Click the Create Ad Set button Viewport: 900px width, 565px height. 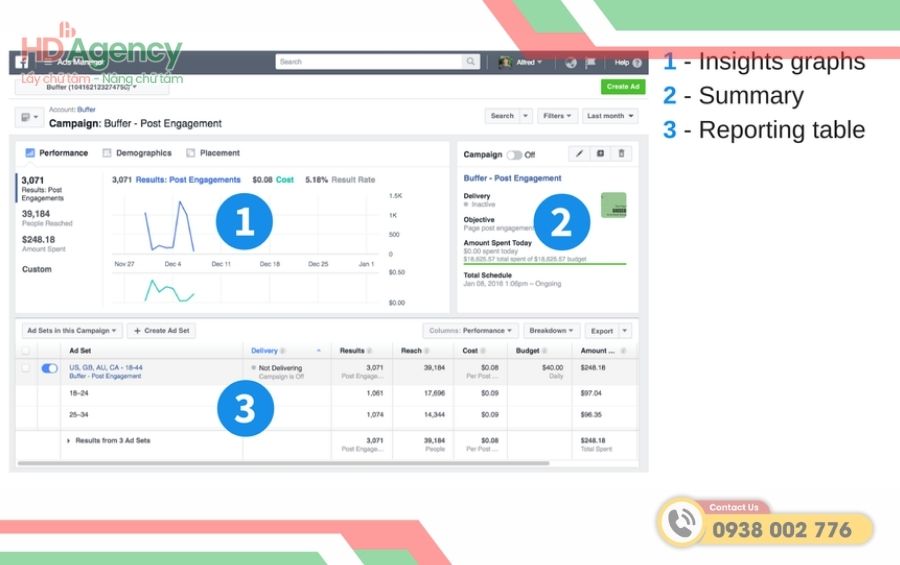coord(161,331)
